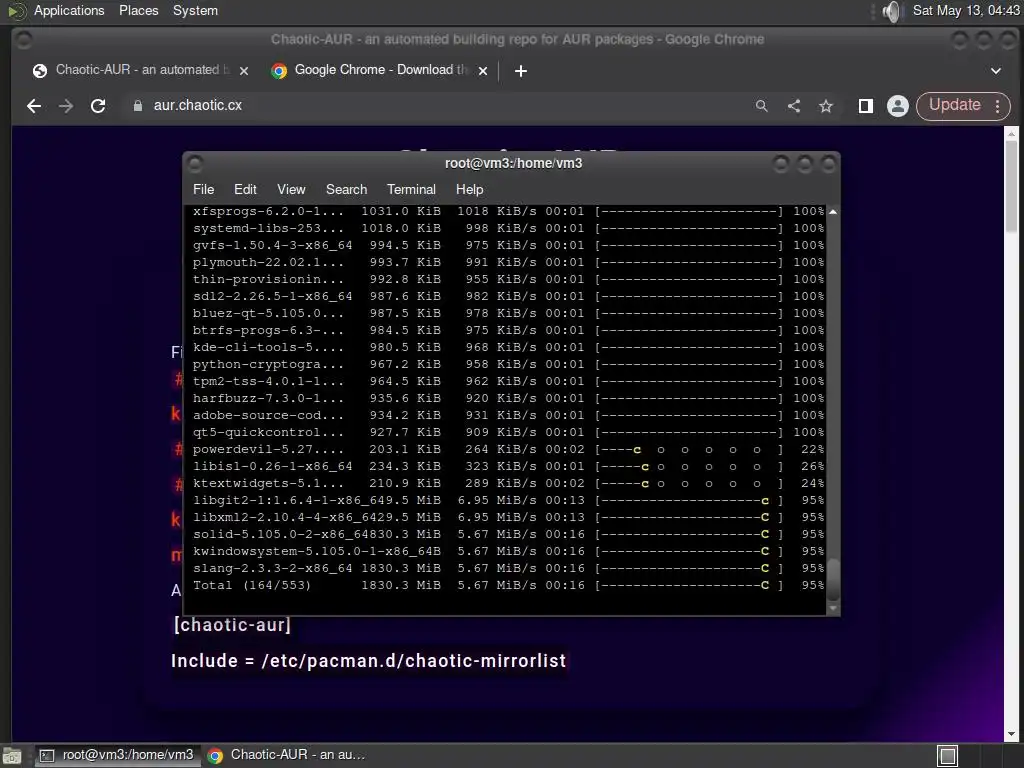This screenshot has width=1024, height=768.
Task: Click the Chrome page scrollbar up arrow
Action: tap(1011, 133)
